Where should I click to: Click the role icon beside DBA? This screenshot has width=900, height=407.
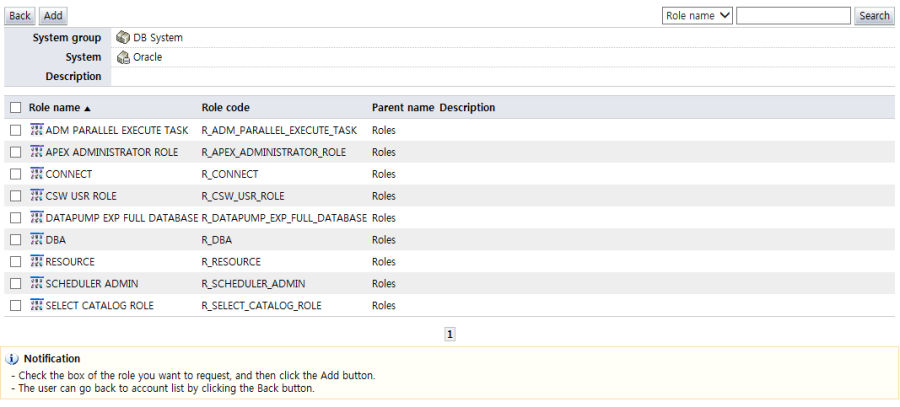click(37, 239)
